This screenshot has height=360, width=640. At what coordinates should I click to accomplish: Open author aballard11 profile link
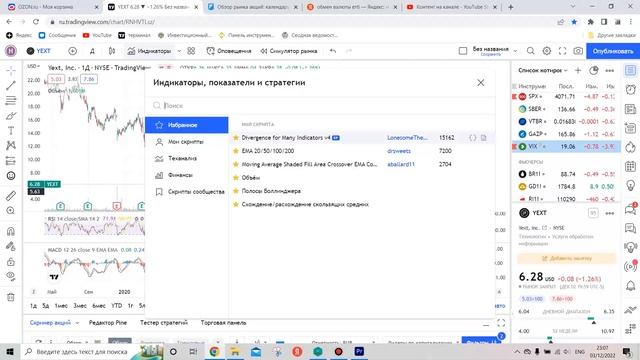[x=401, y=164]
